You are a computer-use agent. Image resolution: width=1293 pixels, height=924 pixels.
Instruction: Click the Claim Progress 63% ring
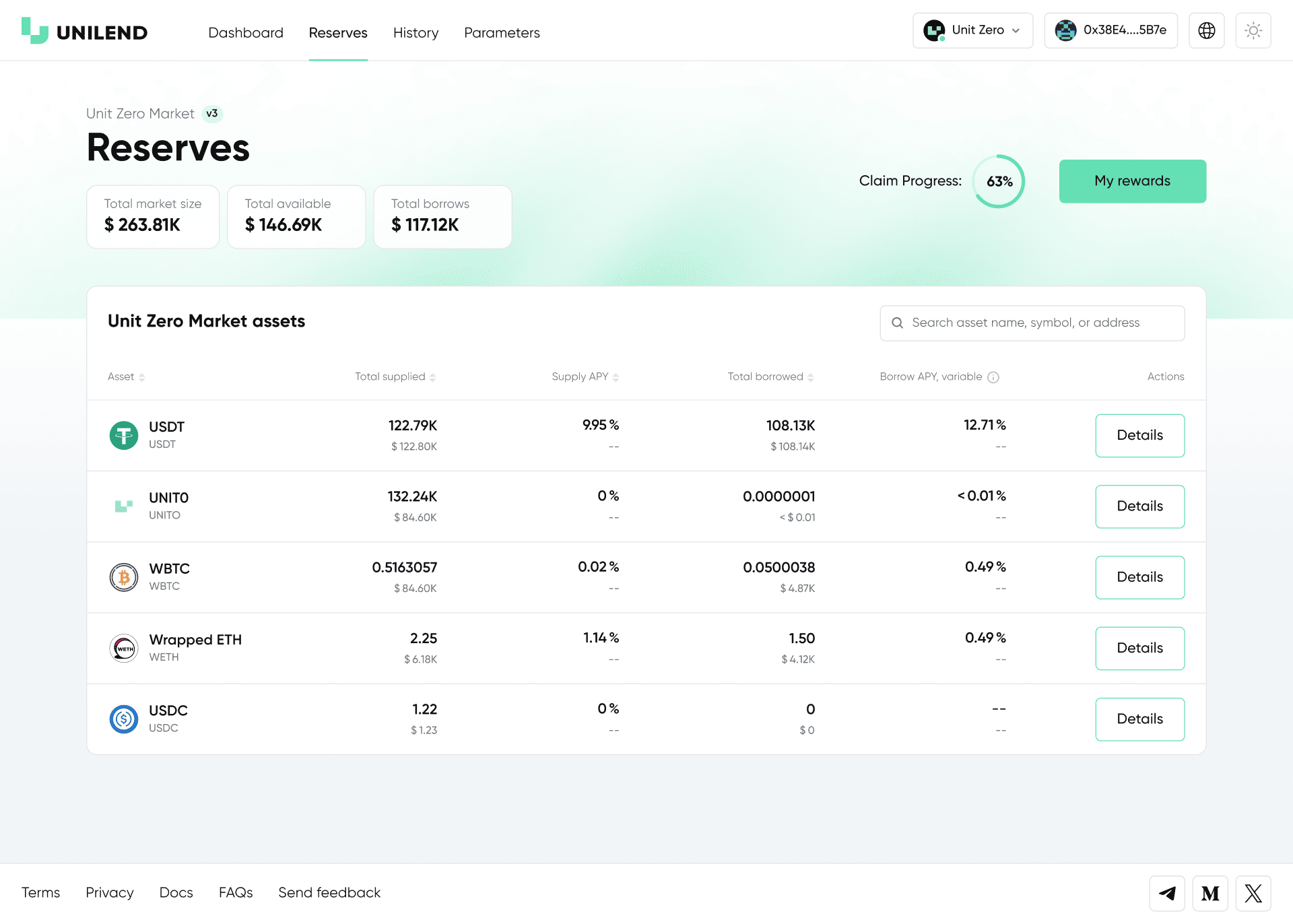[x=999, y=181]
